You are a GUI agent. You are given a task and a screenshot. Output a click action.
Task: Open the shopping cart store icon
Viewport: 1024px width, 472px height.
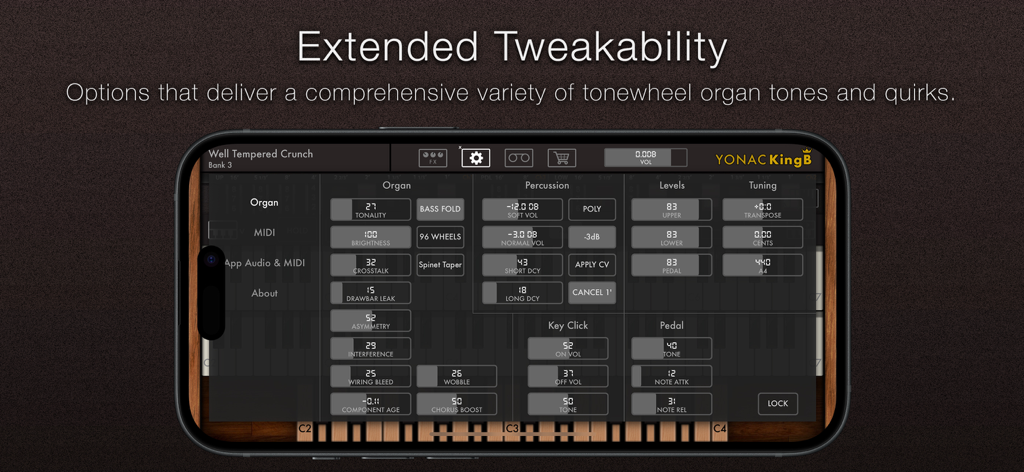[x=561, y=158]
